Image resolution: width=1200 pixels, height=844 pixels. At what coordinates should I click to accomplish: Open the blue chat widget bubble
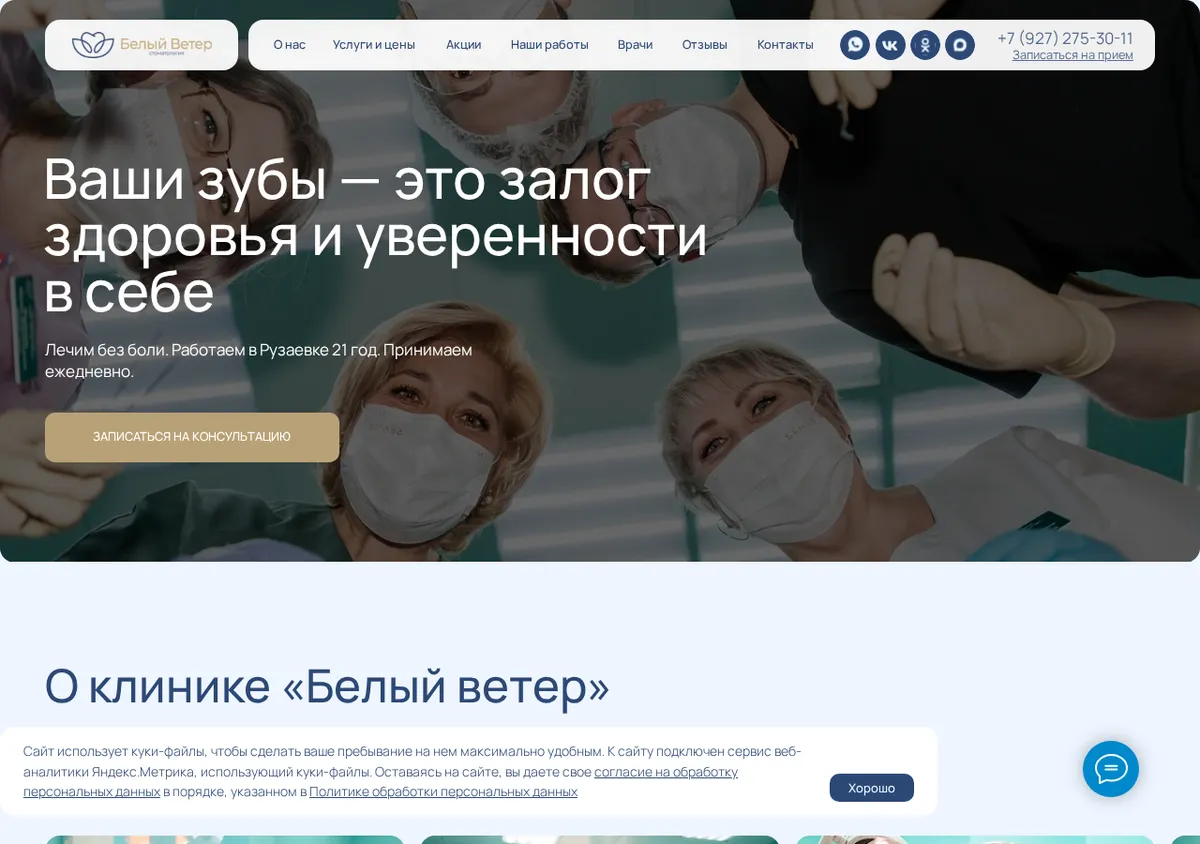tap(1111, 769)
